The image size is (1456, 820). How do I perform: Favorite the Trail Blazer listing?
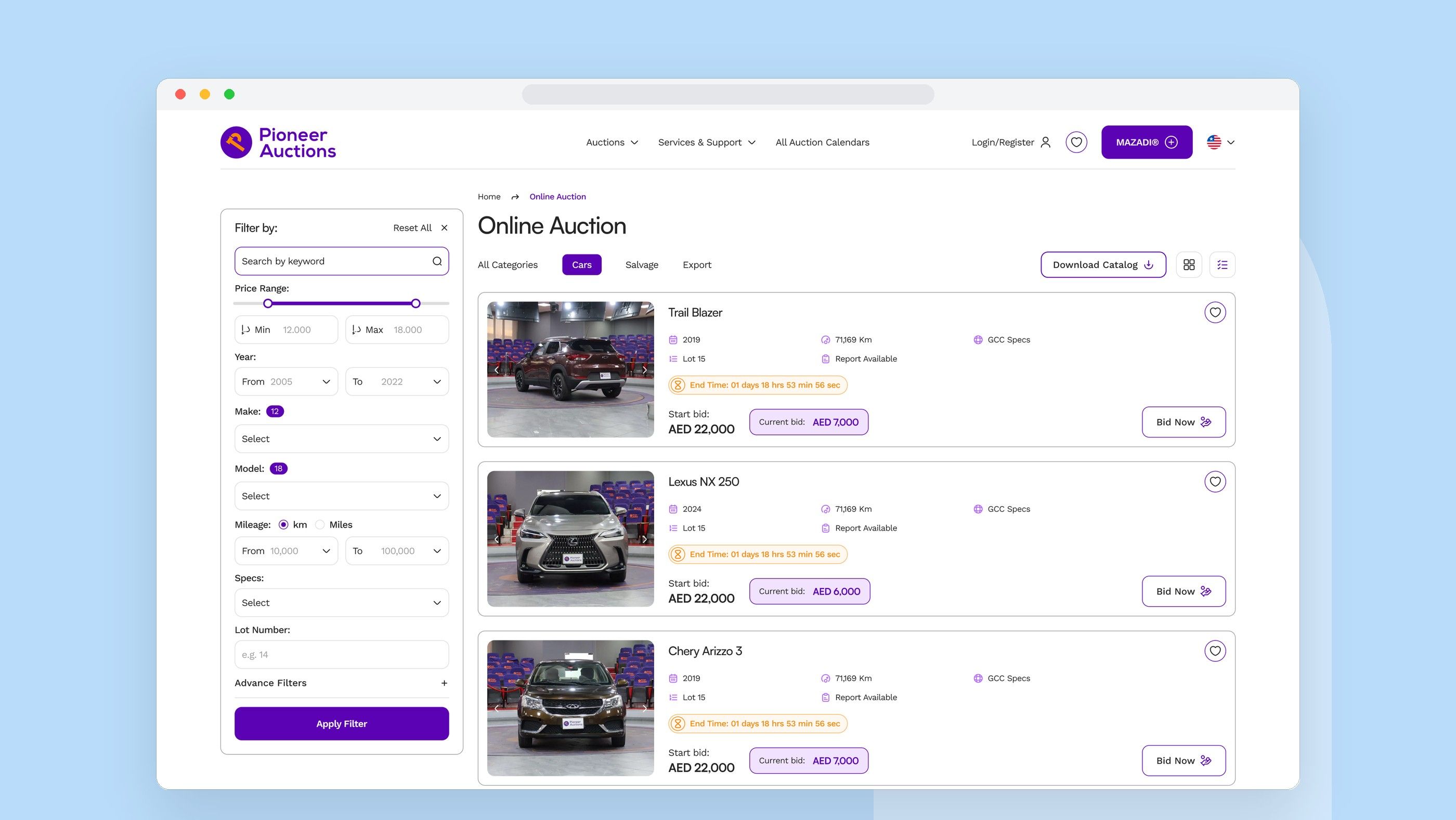(x=1215, y=312)
